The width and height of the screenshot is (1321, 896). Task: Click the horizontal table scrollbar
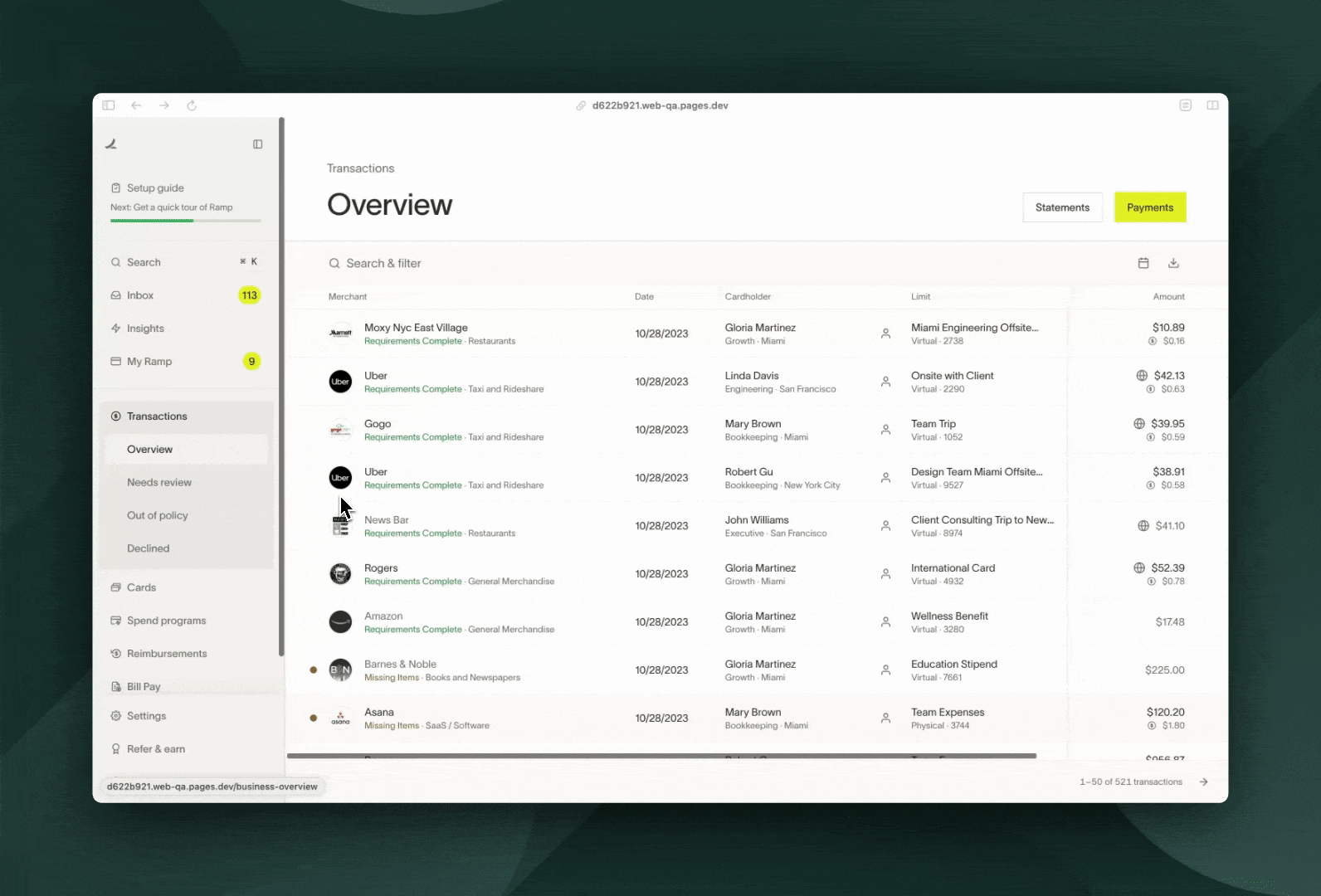coord(661,756)
